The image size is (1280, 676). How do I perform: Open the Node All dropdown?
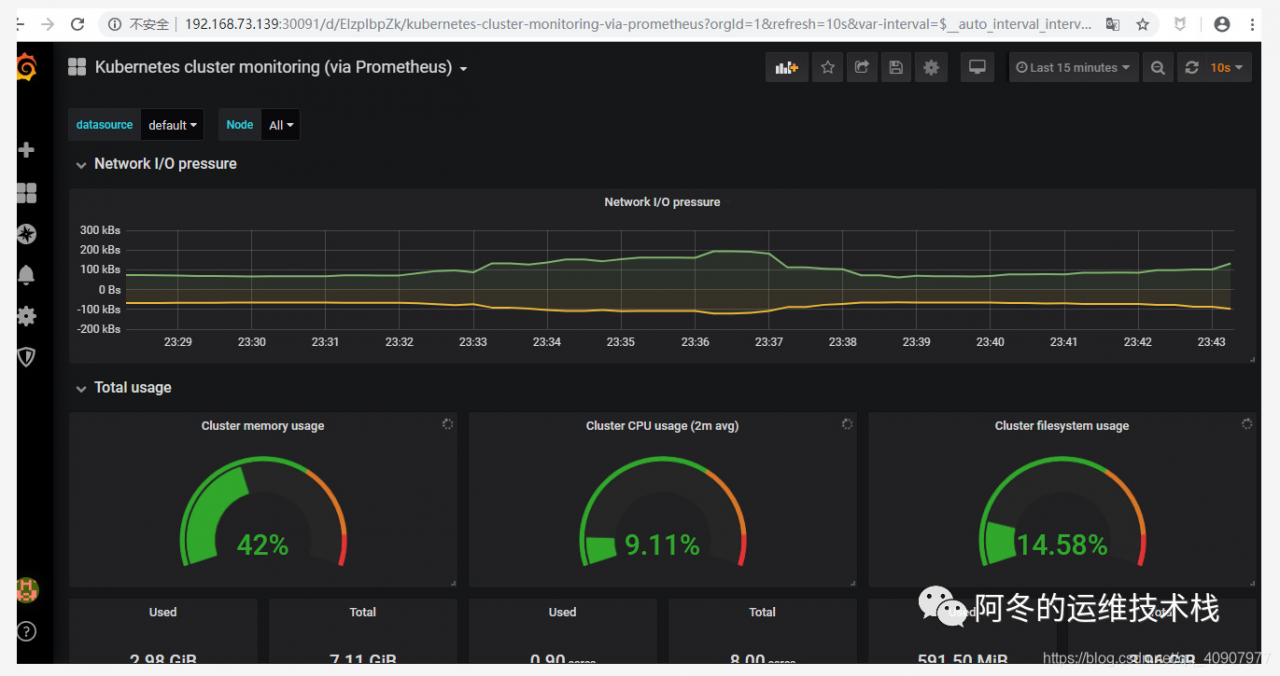280,125
